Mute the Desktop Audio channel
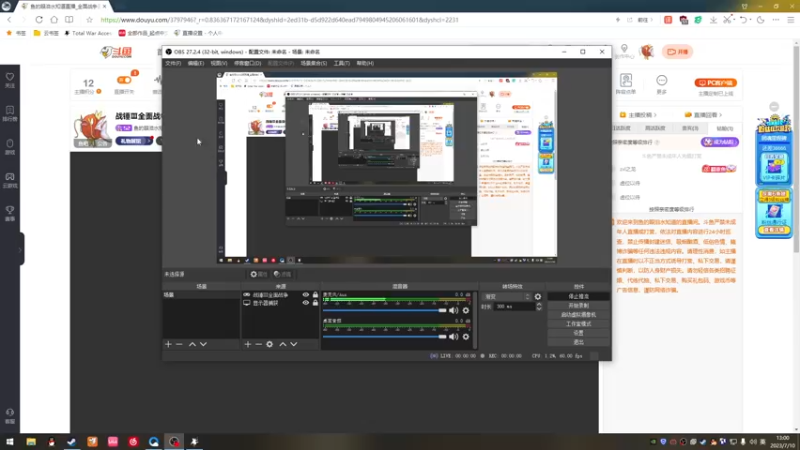This screenshot has width=800, height=450. tap(454, 337)
